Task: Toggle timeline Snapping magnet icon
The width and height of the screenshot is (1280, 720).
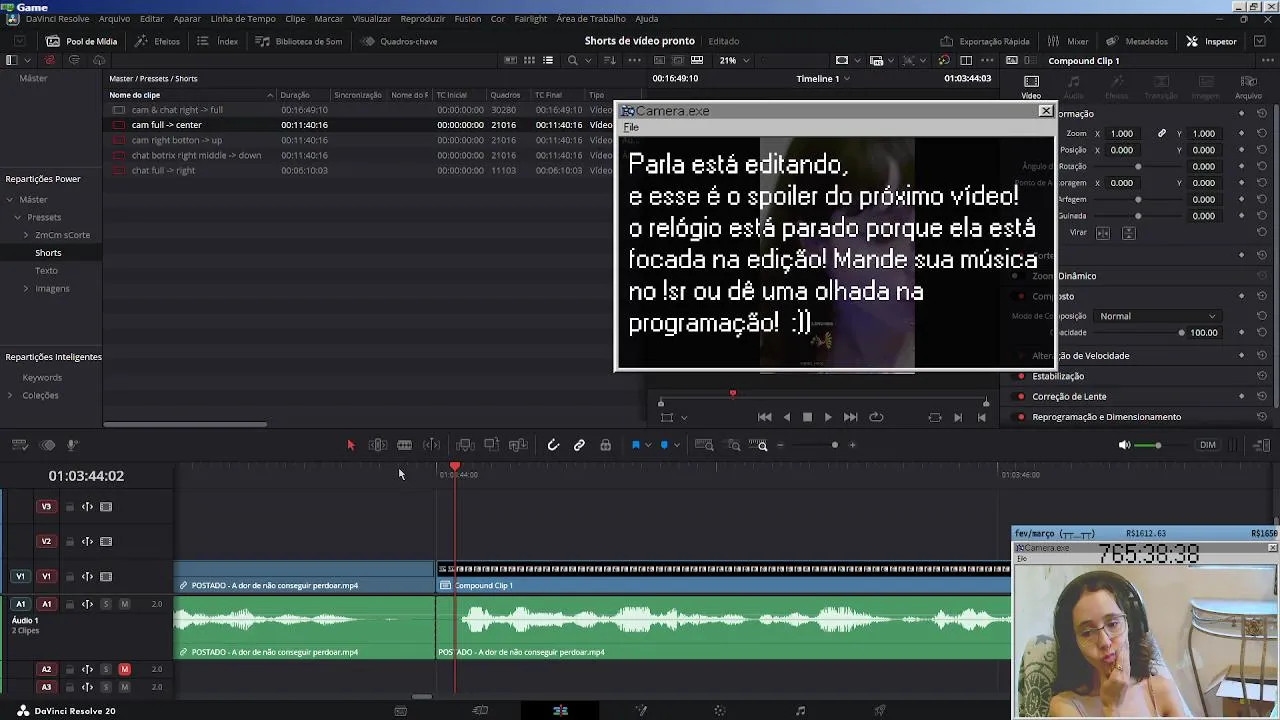Action: [x=553, y=445]
